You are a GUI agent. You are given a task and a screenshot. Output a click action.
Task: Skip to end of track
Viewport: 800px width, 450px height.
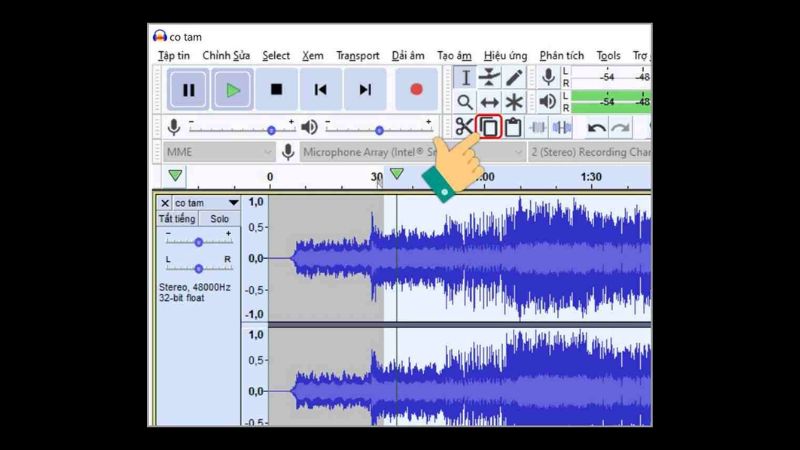(x=365, y=90)
